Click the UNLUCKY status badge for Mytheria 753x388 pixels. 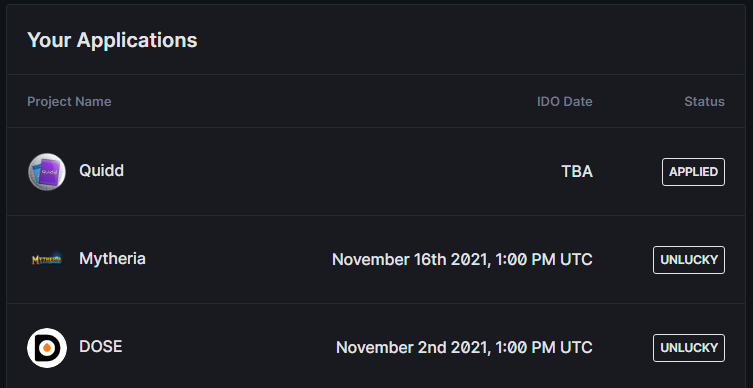[689, 260]
